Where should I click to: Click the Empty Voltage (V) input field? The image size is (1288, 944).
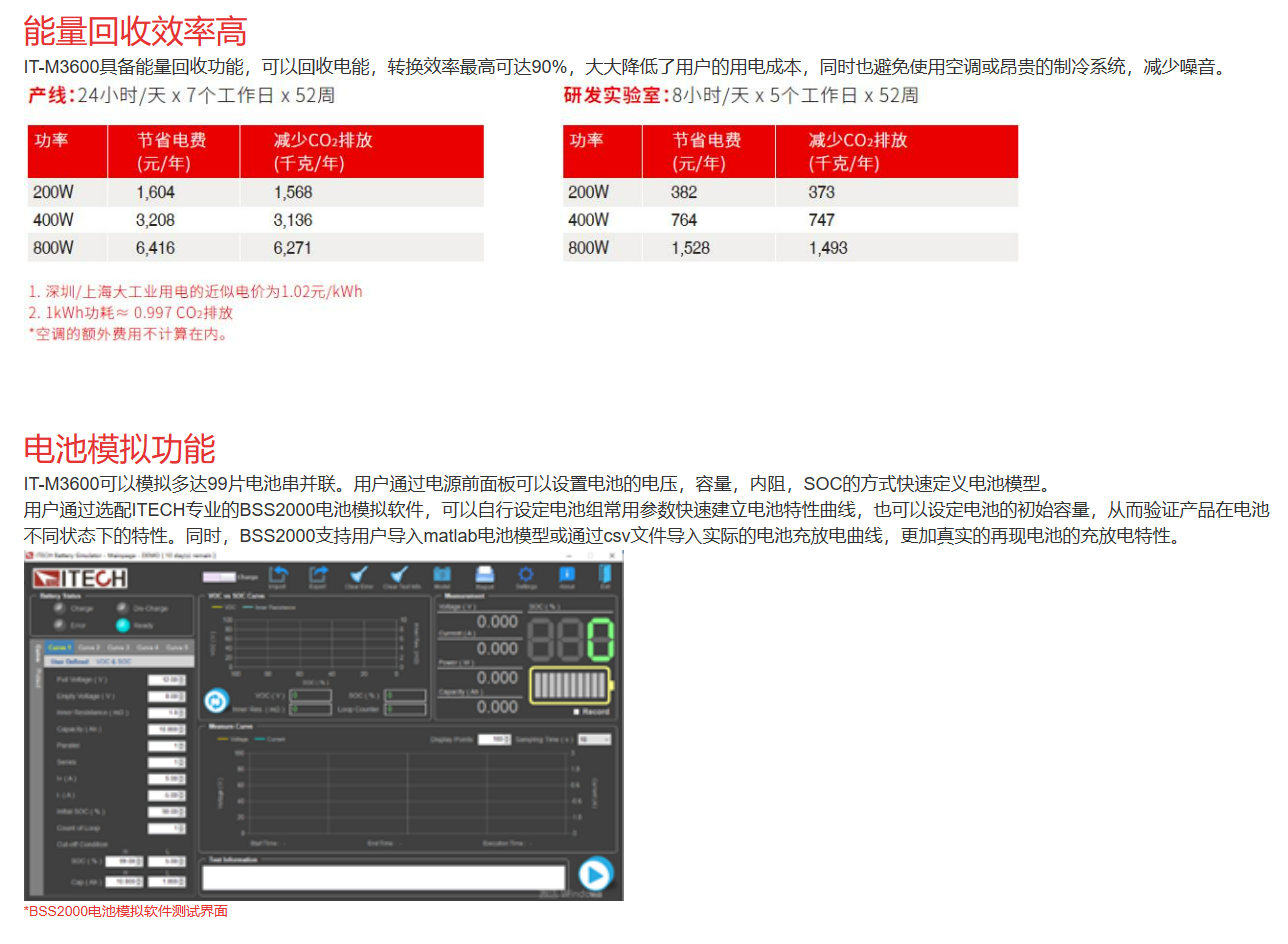(166, 696)
